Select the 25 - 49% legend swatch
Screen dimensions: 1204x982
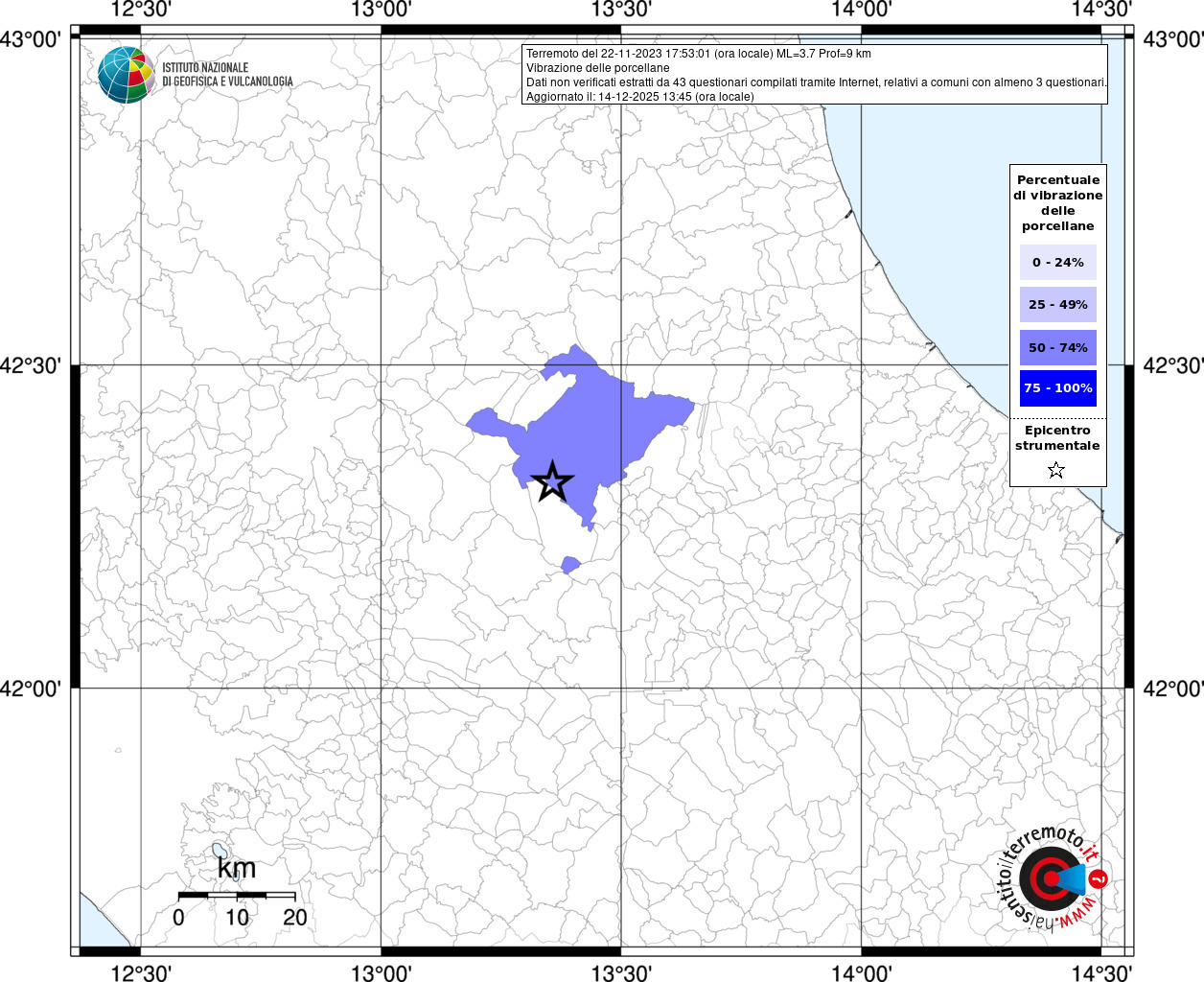[x=1058, y=304]
